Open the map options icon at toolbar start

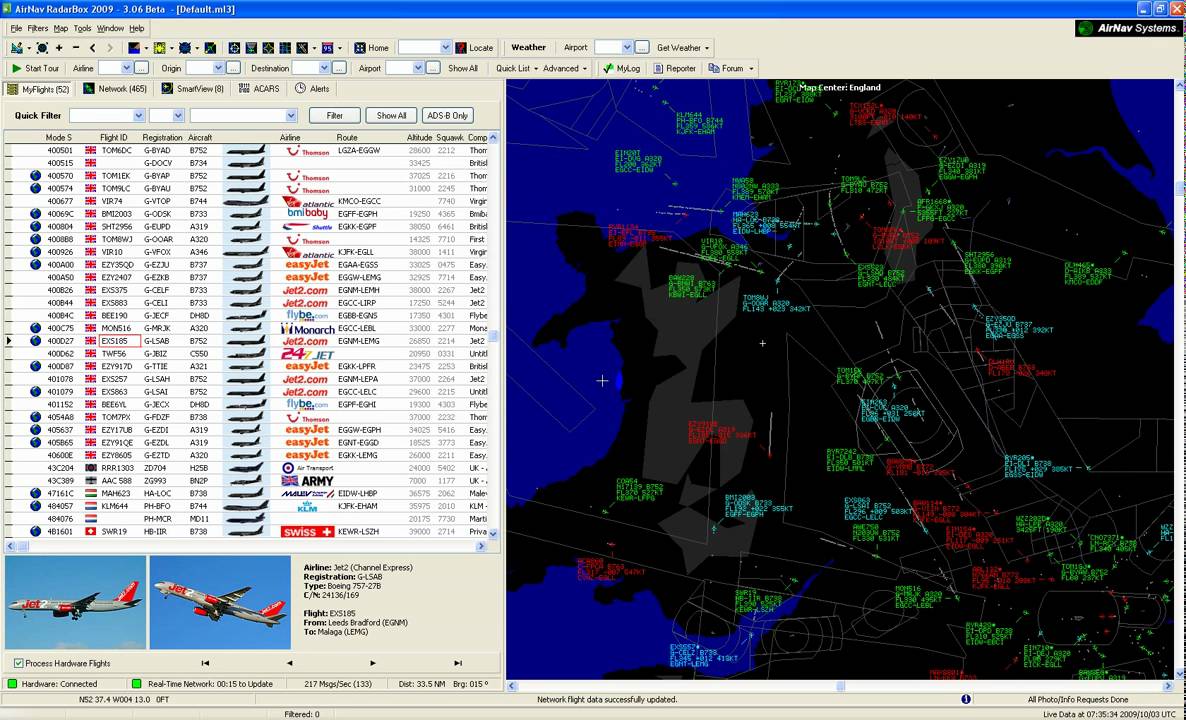[16, 48]
